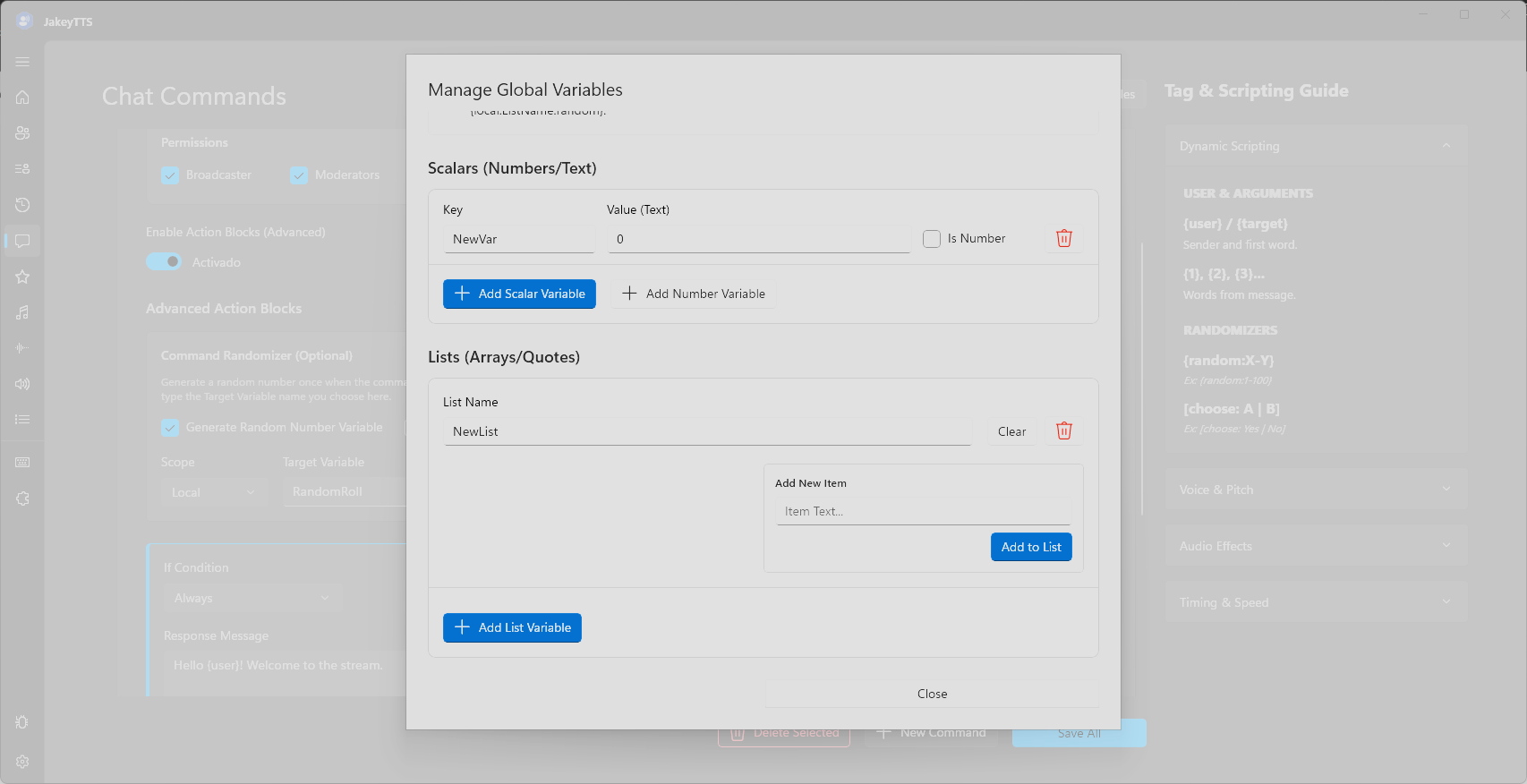Screen dimensions: 1527x784
Task: Open the users page icon in sidebar
Action: 22,132
